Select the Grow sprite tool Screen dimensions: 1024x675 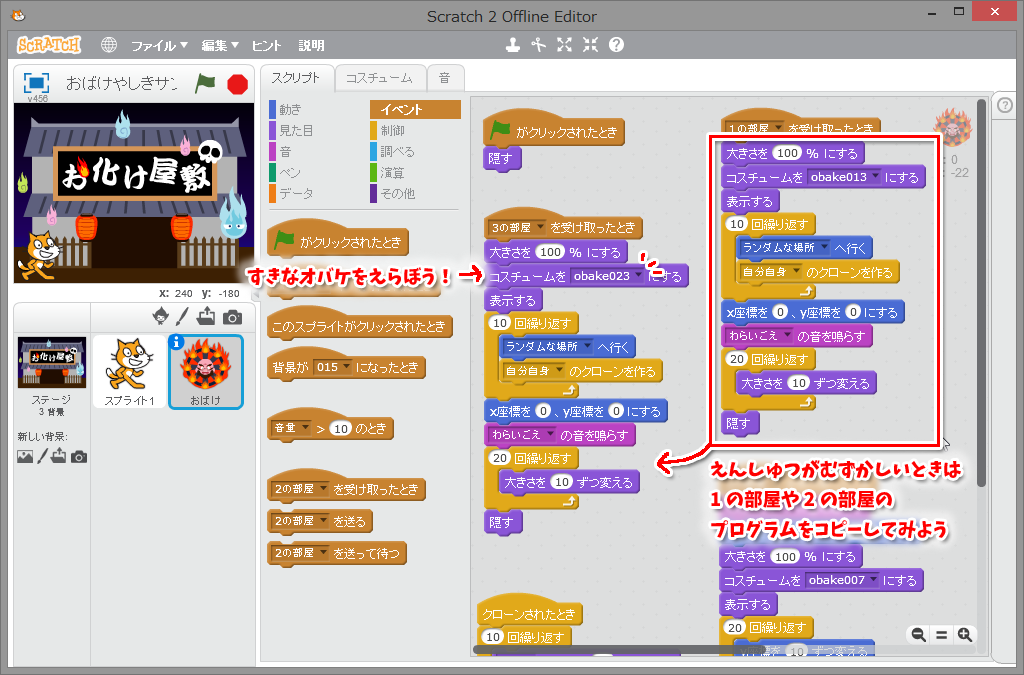pos(564,44)
